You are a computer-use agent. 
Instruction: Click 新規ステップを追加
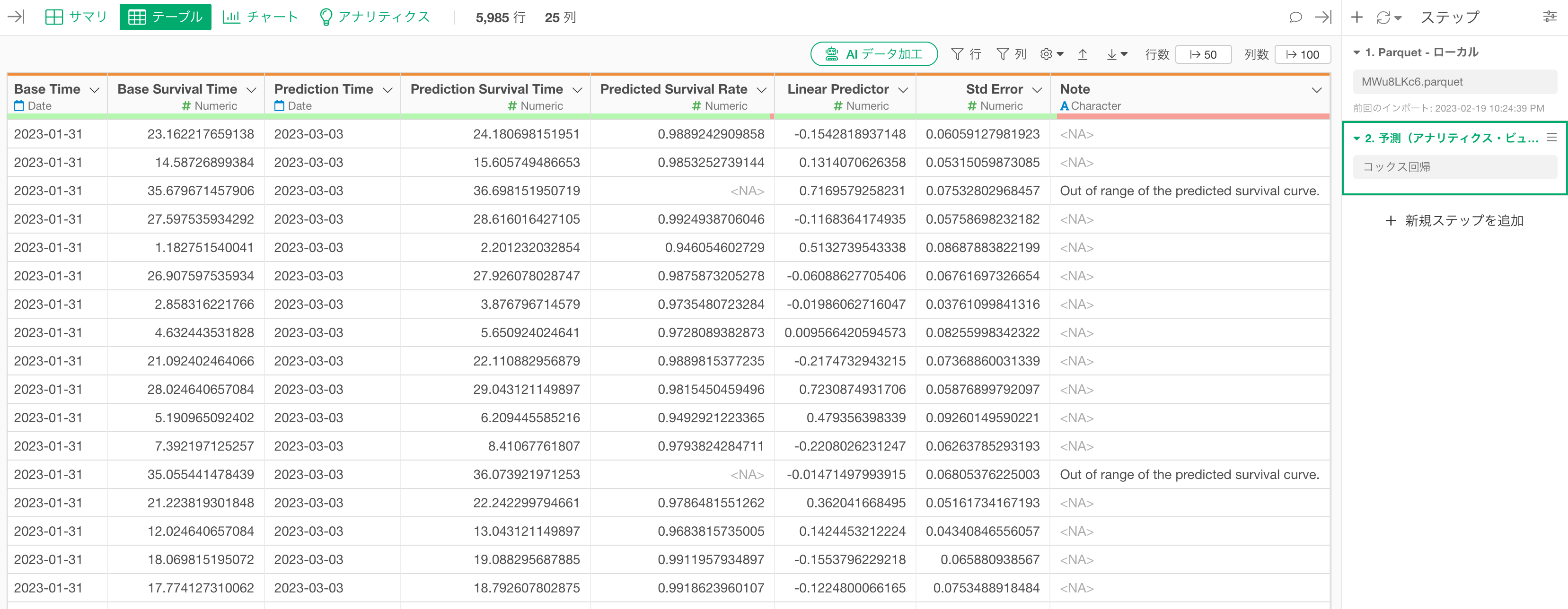1455,220
